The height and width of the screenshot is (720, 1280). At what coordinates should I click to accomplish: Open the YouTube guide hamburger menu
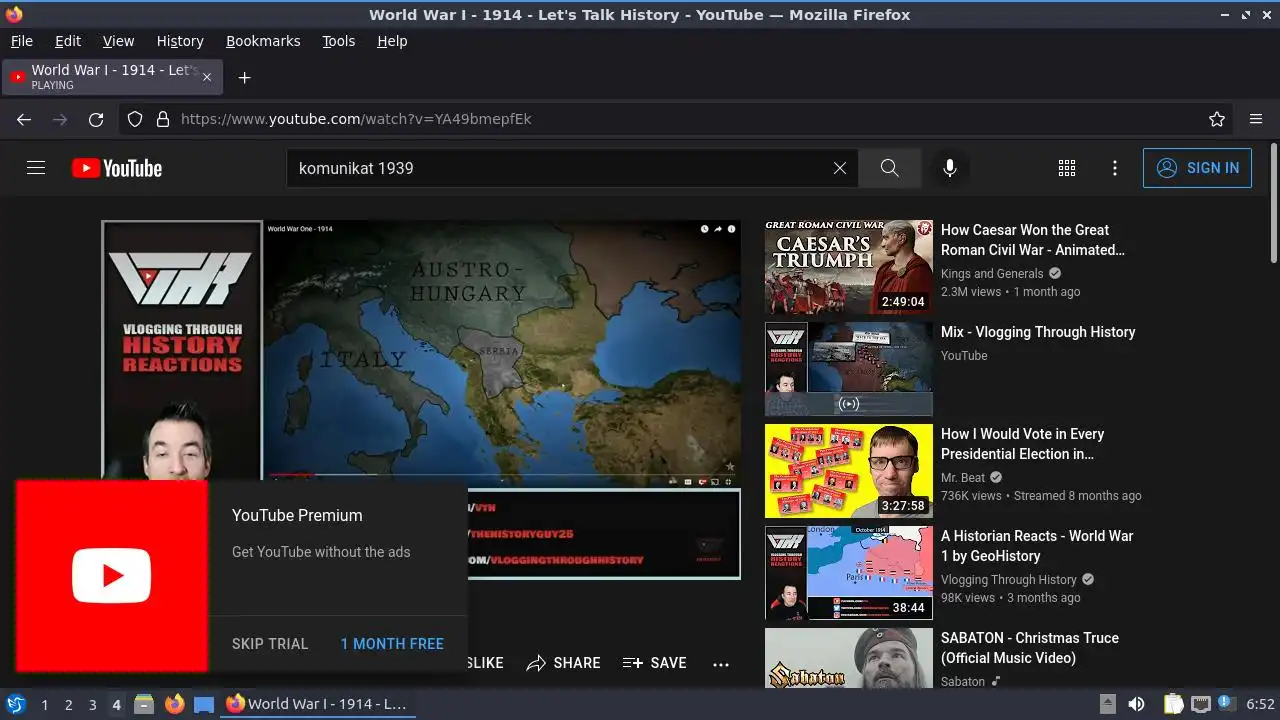36,168
